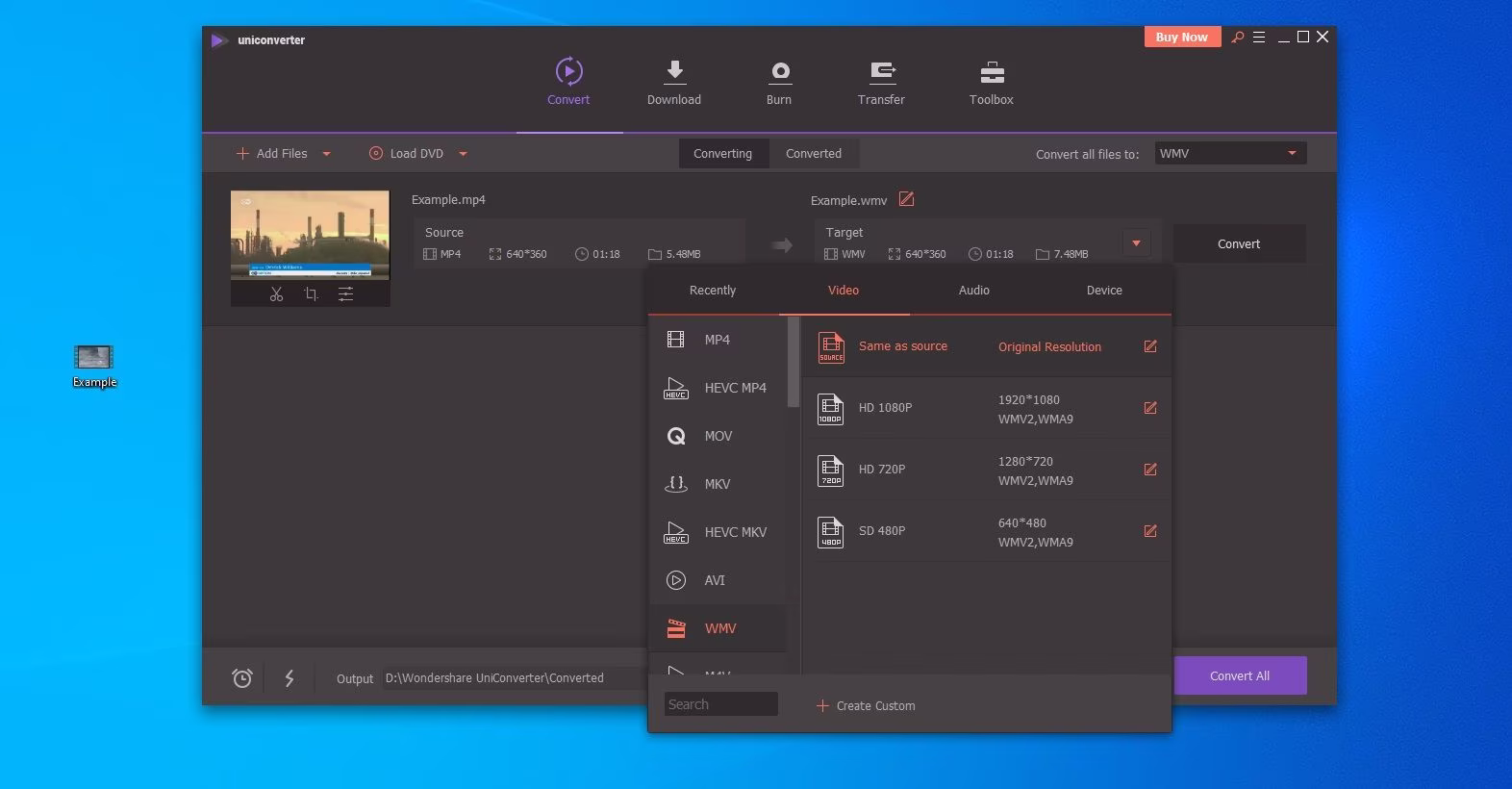Open the Convert section icon

pos(568,71)
